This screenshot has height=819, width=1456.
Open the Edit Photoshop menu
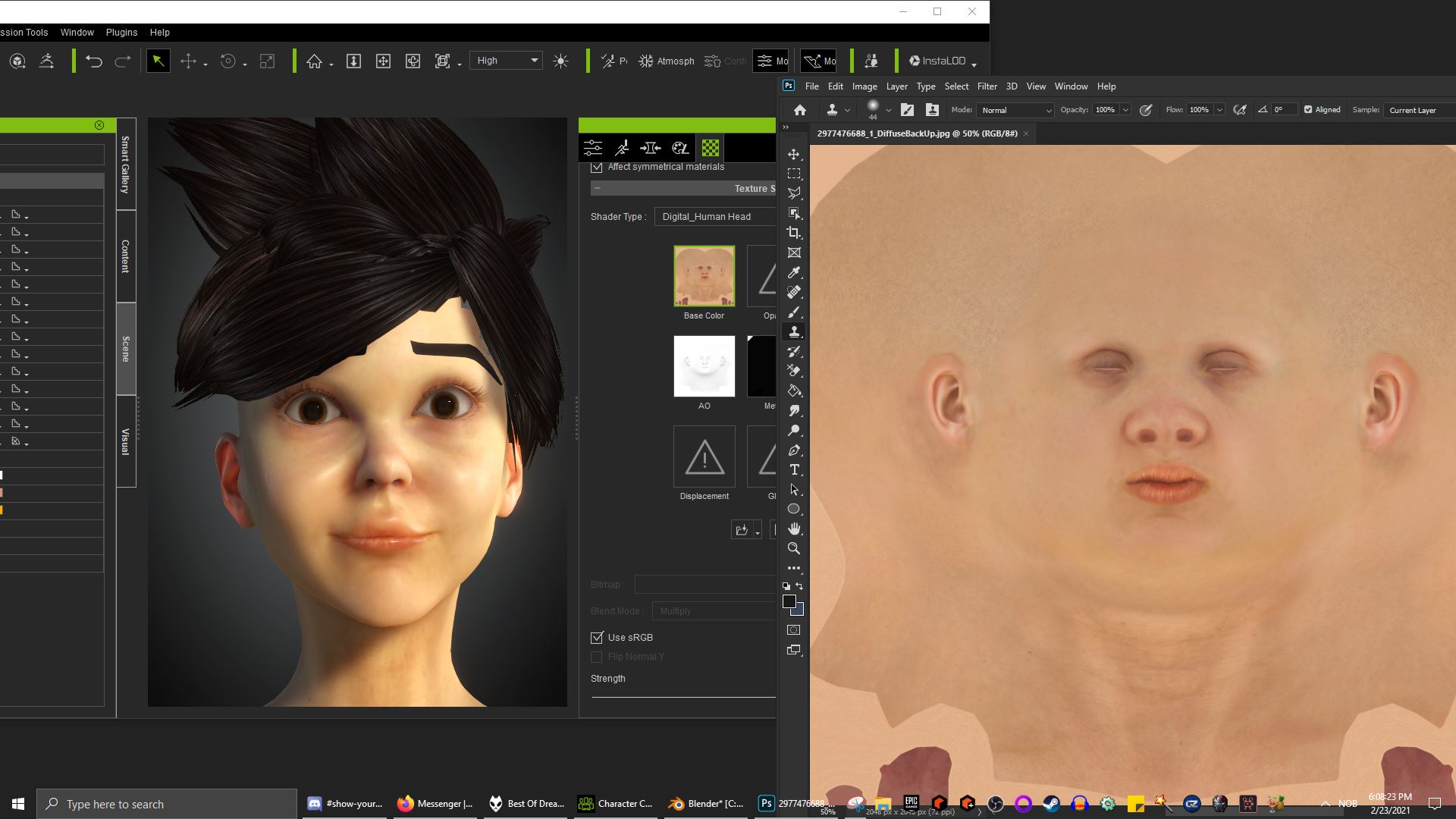pos(835,86)
